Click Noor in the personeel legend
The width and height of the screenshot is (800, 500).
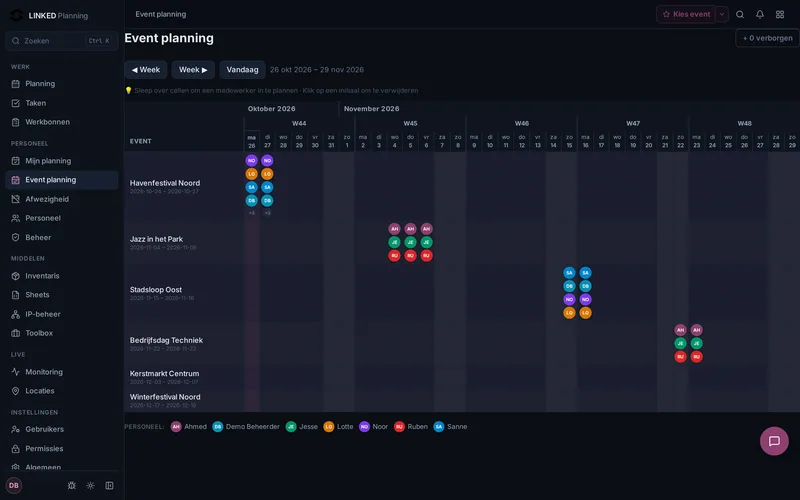click(373, 427)
